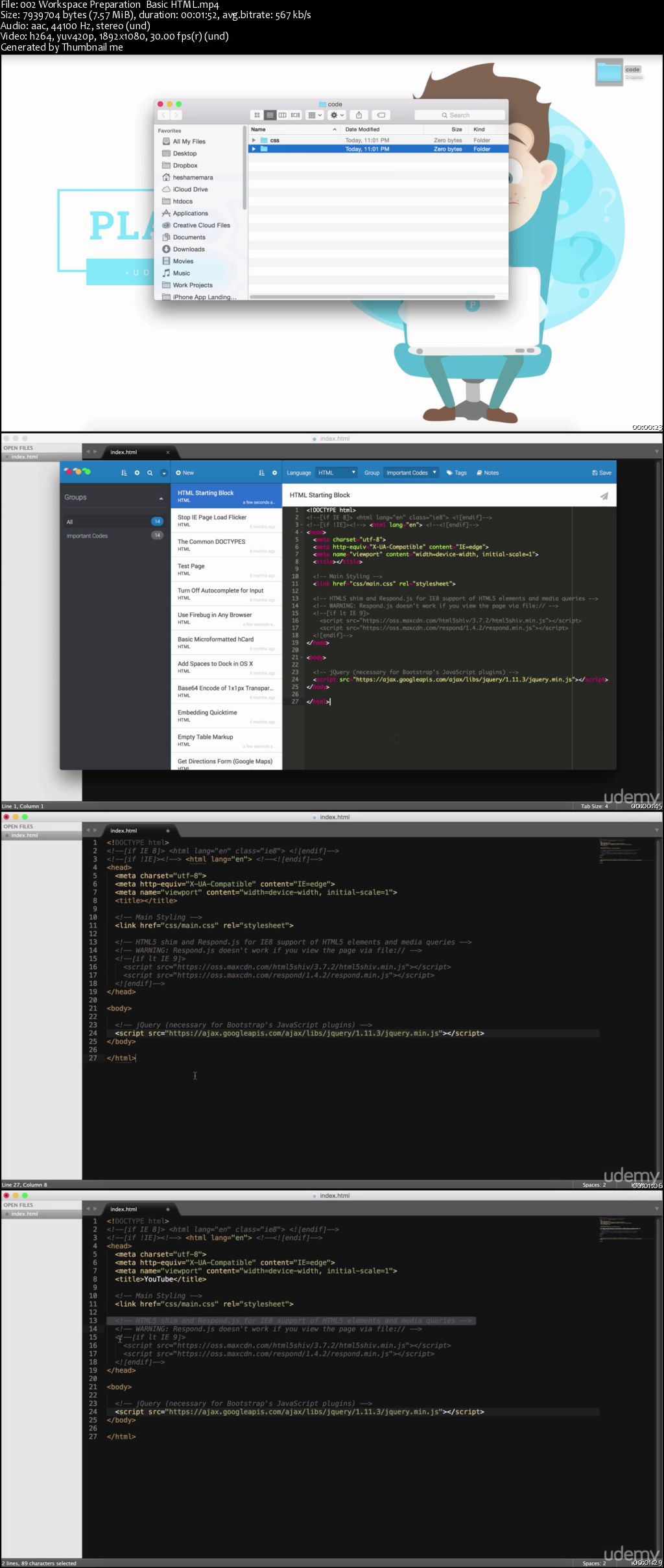664x1568 pixels.
Task: Click sort icon in Groups panel header
Action: [124, 473]
